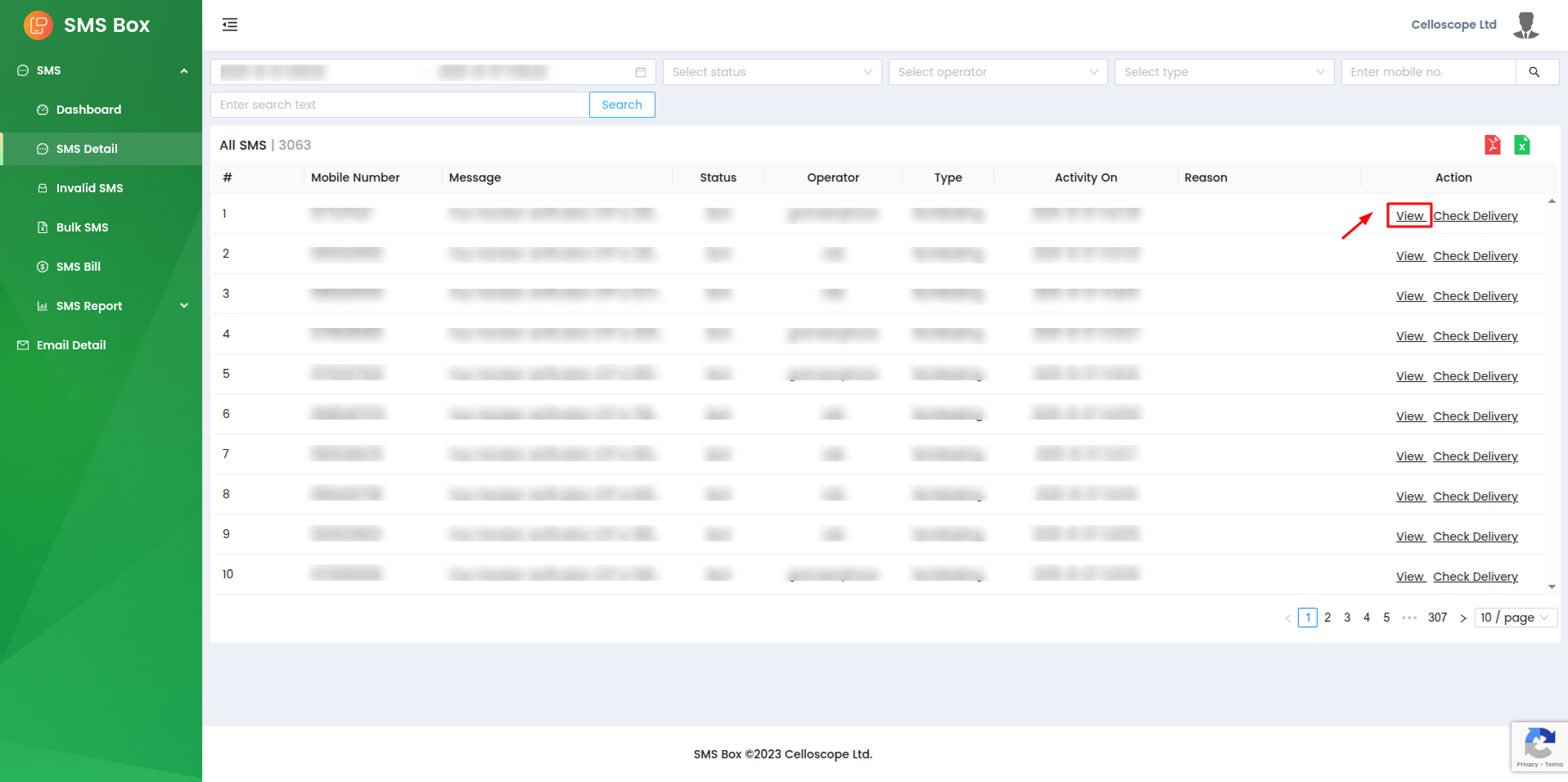1568x782 pixels.
Task: Open the Select operator dropdown
Action: [x=998, y=72]
